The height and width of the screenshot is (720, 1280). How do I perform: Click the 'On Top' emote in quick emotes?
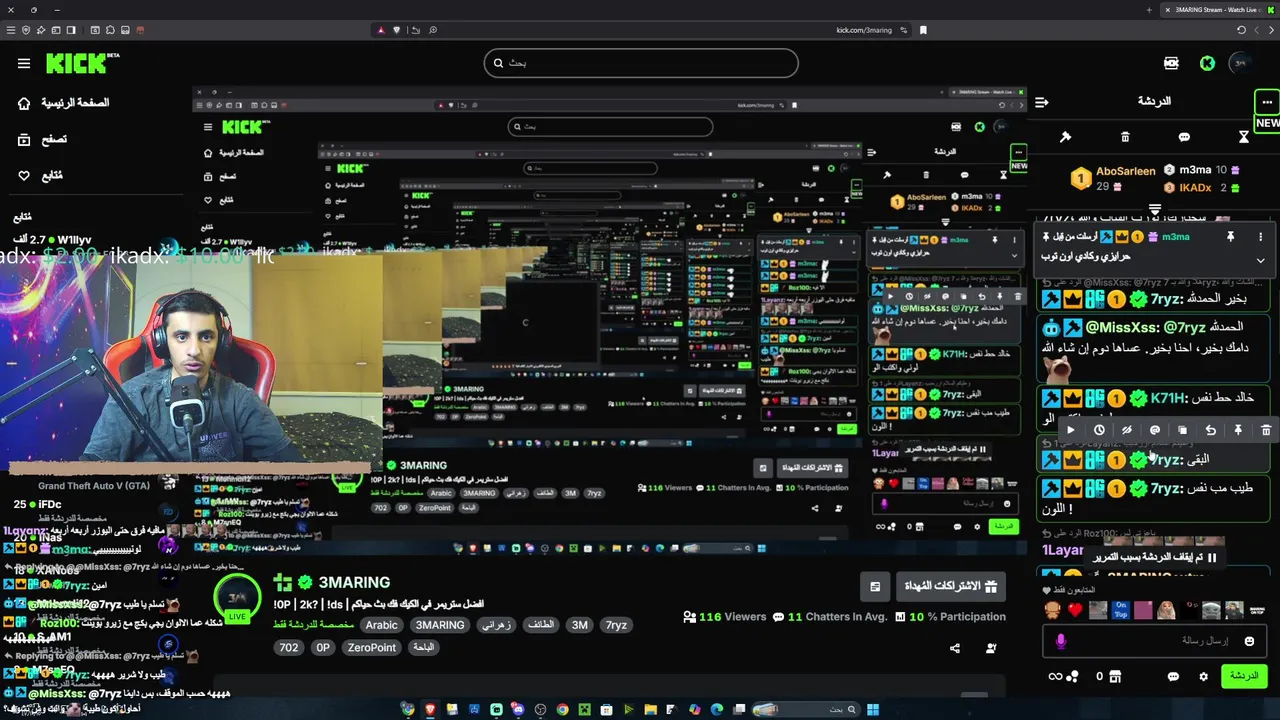[1121, 610]
